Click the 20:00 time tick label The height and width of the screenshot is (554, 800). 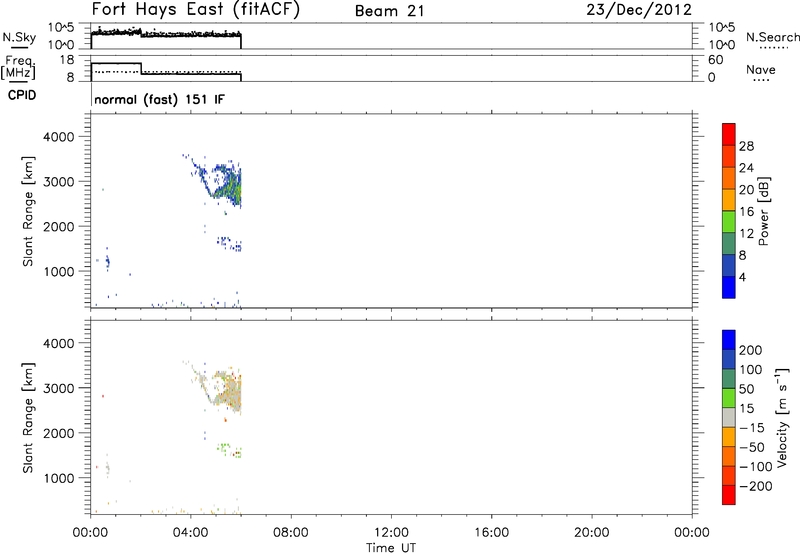592,533
